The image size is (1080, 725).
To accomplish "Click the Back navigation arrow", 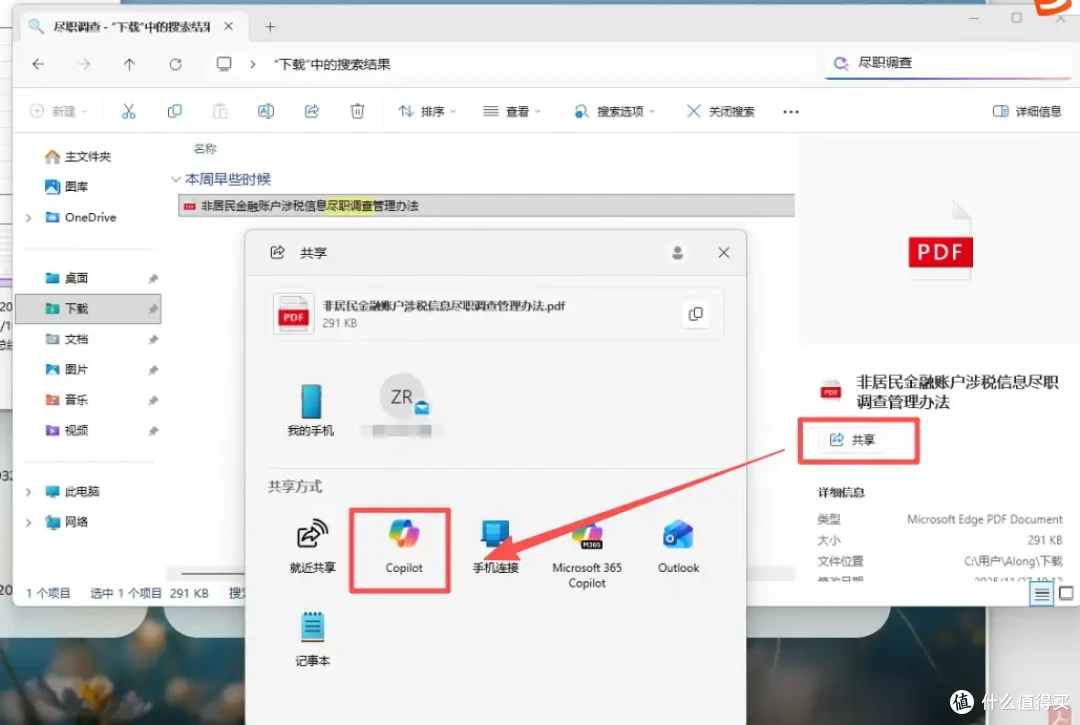I will pyautogui.click(x=39, y=64).
